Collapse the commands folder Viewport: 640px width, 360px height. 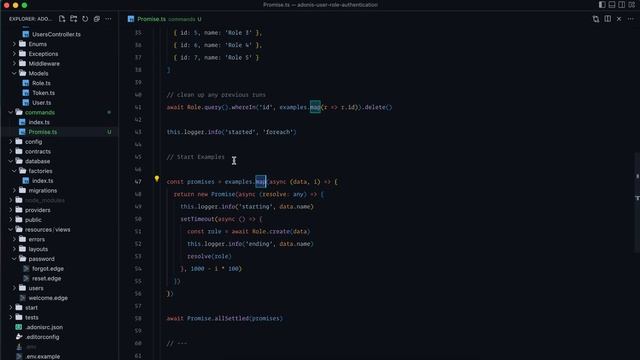11,112
